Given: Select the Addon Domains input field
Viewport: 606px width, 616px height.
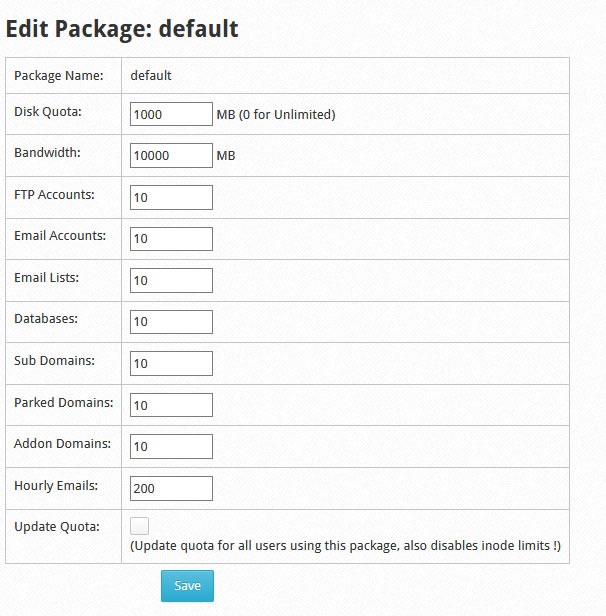Looking at the screenshot, I should click(171, 446).
